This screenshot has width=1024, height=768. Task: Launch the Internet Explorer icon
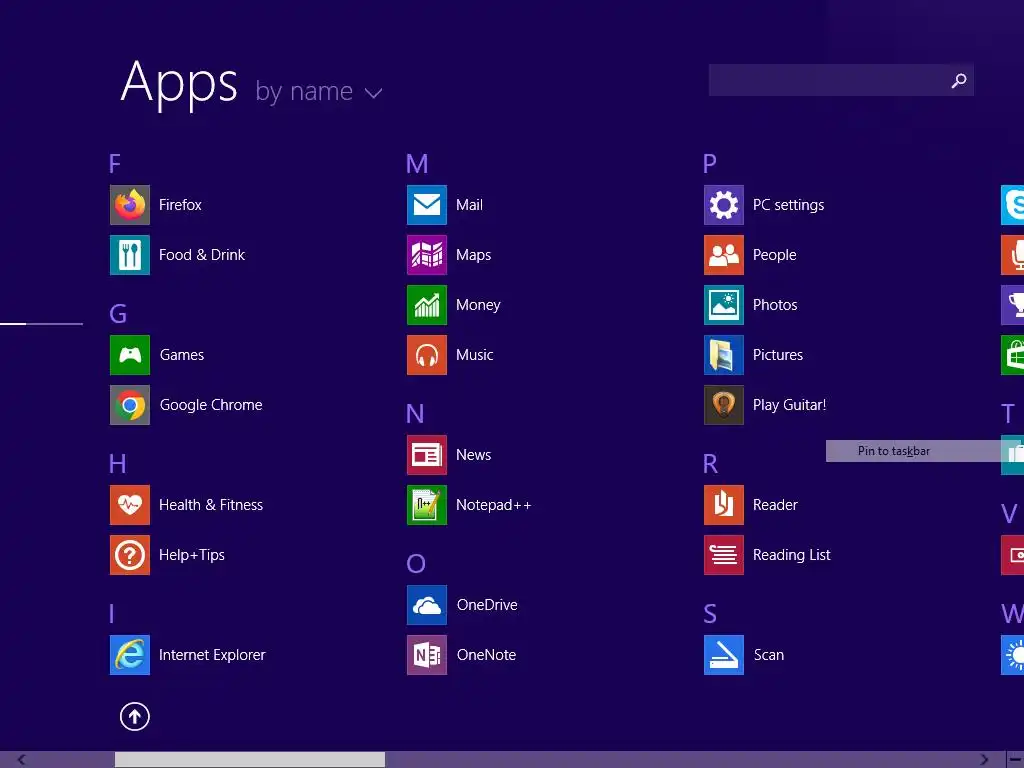pos(129,655)
